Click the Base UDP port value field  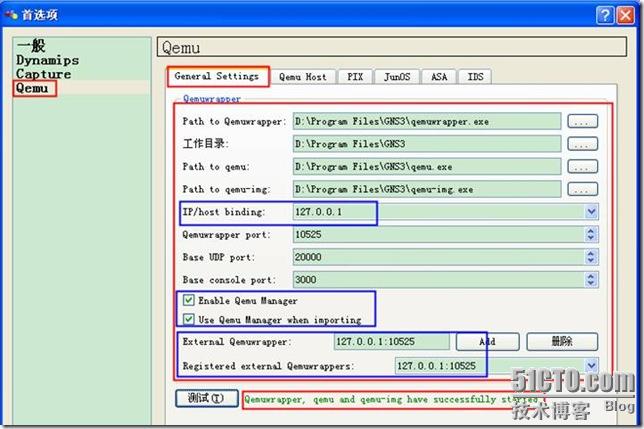coord(438,257)
